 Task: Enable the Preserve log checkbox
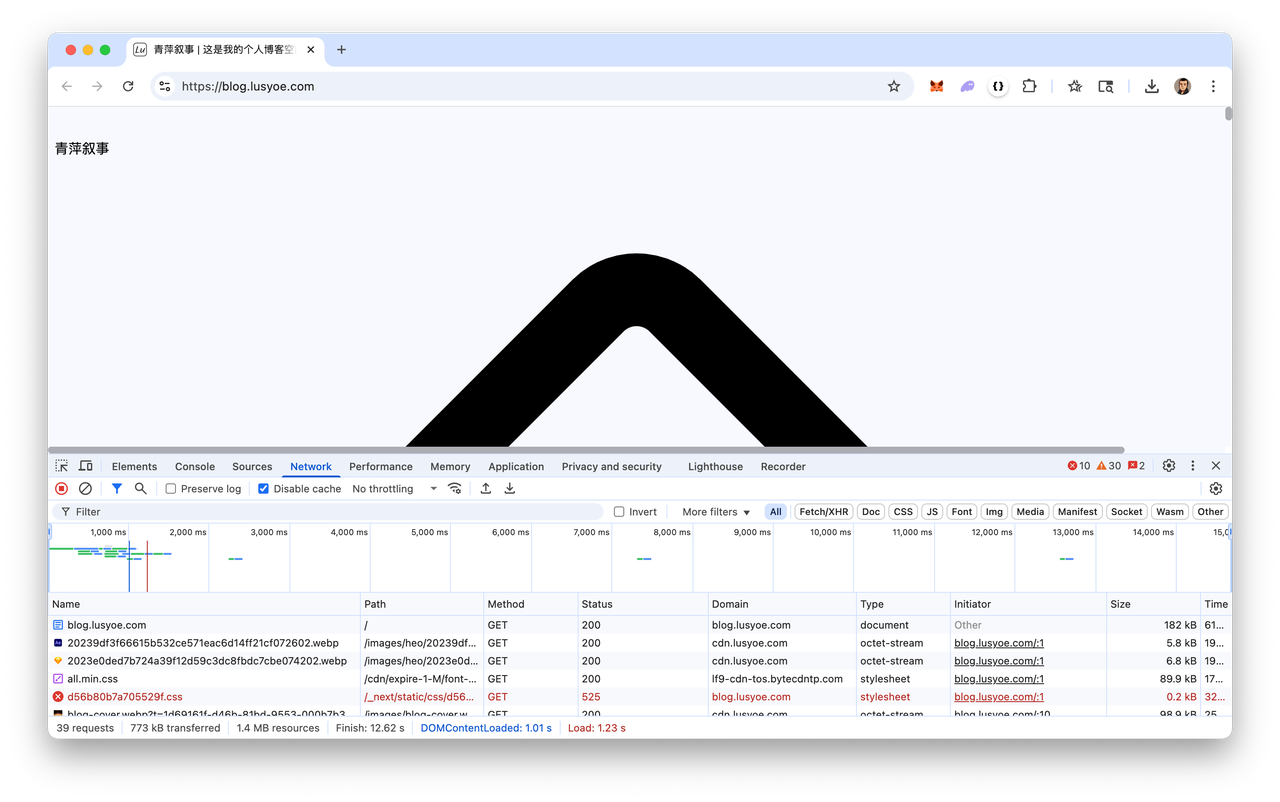(171, 489)
